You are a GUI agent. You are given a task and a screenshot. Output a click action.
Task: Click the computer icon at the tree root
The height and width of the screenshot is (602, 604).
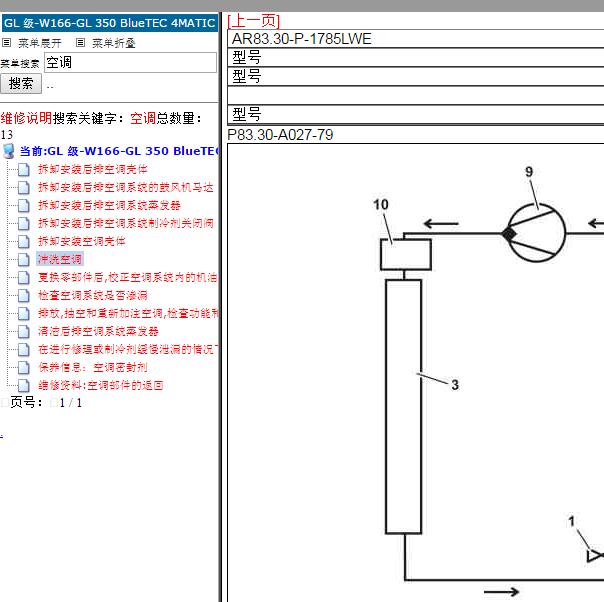(x=8, y=151)
